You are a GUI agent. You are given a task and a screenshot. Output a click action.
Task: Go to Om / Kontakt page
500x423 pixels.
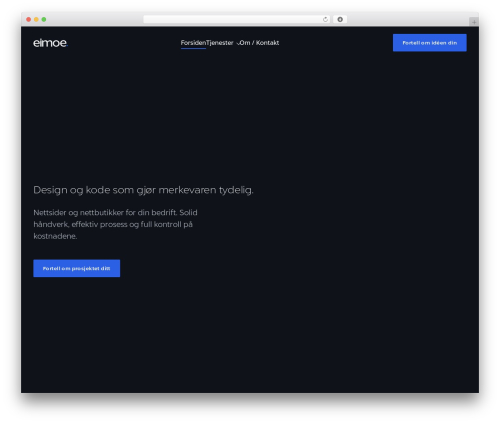259,43
